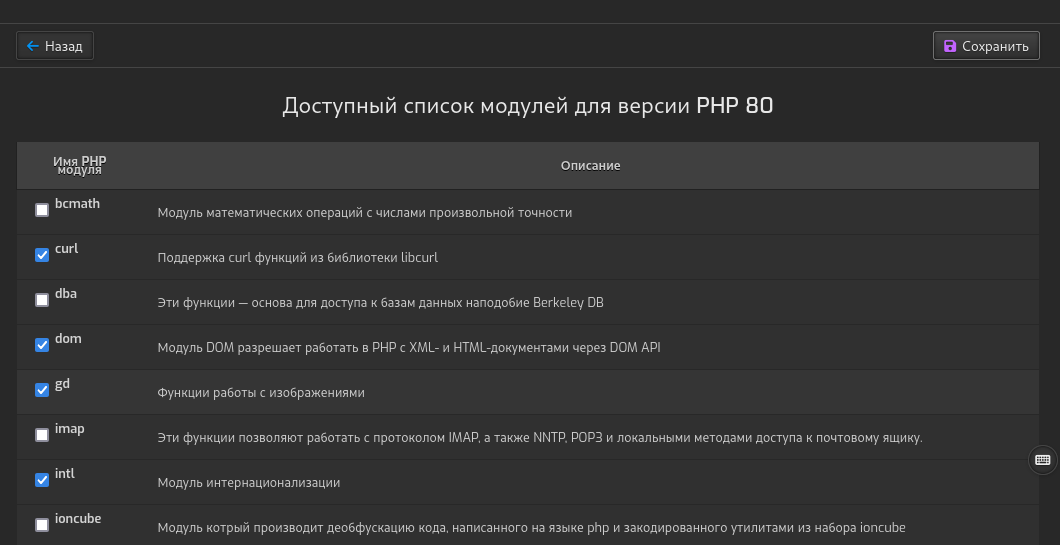Click the DOM API description text

pos(408,347)
